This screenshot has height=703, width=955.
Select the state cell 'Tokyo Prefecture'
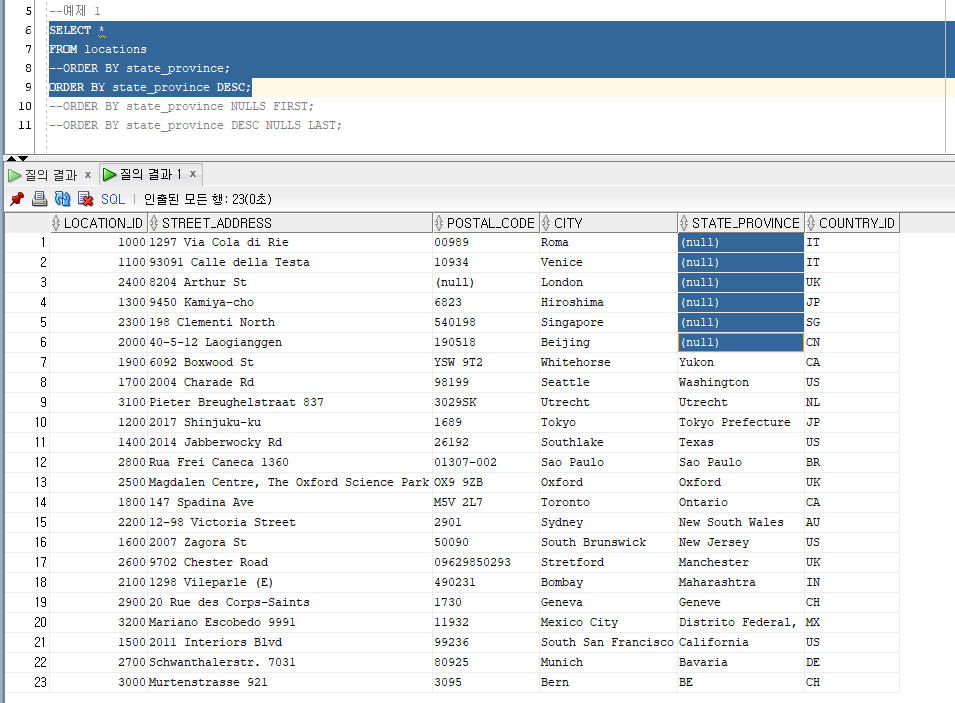point(741,423)
